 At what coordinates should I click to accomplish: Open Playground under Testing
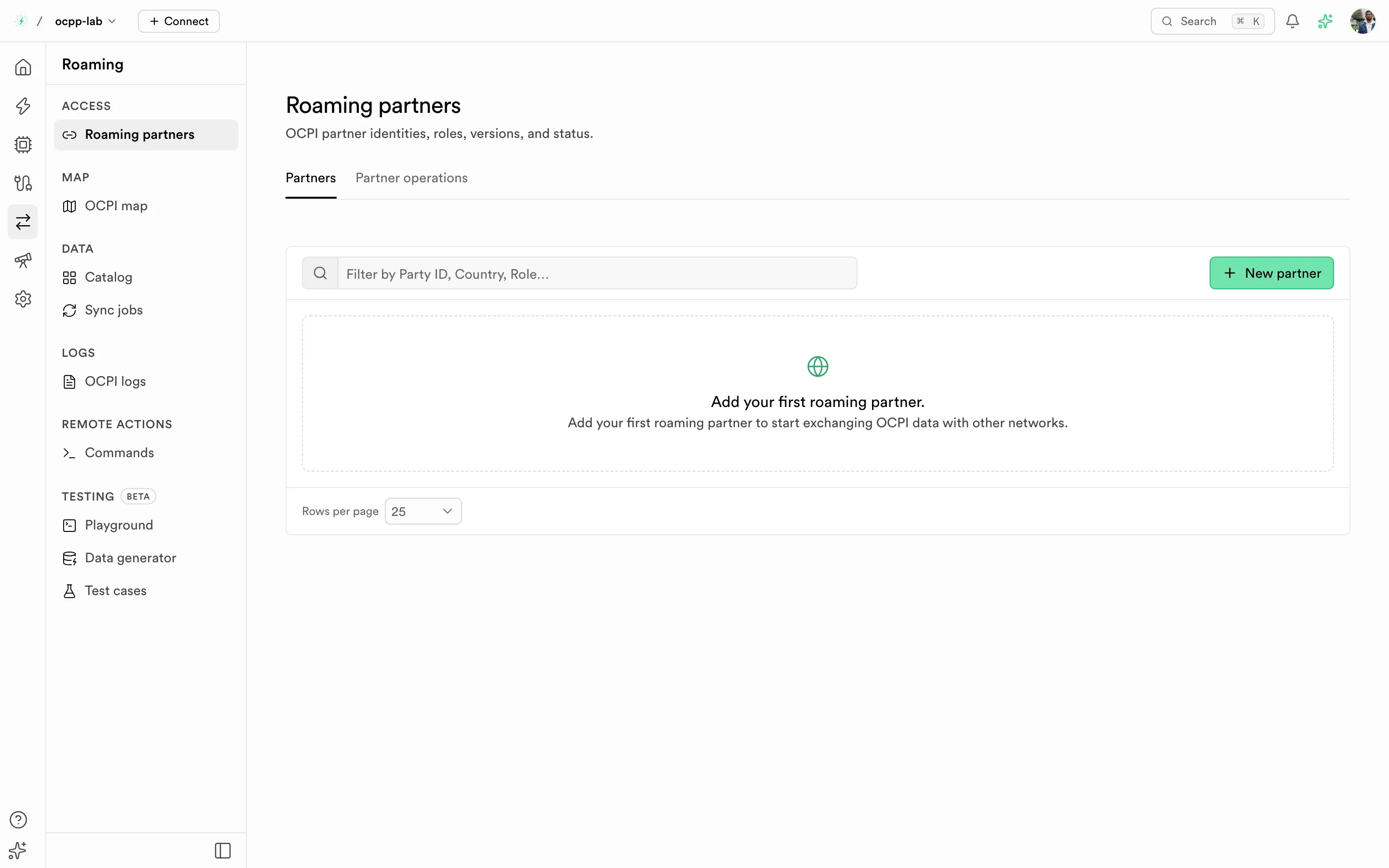point(146,525)
